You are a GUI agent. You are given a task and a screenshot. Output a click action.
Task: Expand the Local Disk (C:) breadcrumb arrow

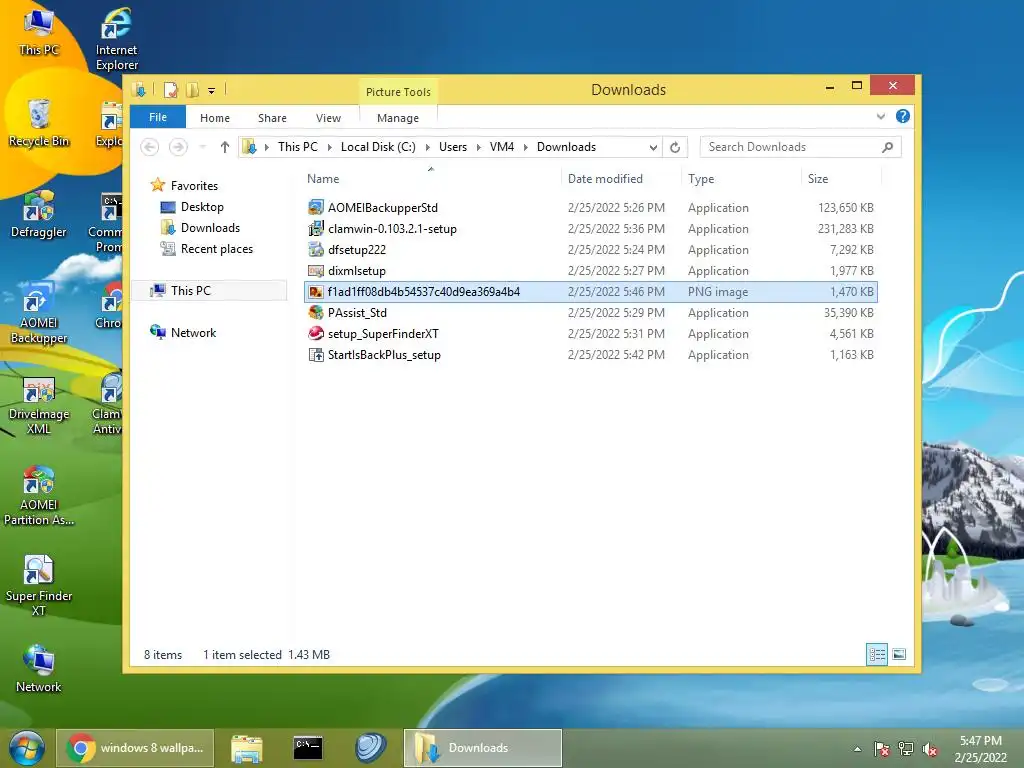pos(428,147)
